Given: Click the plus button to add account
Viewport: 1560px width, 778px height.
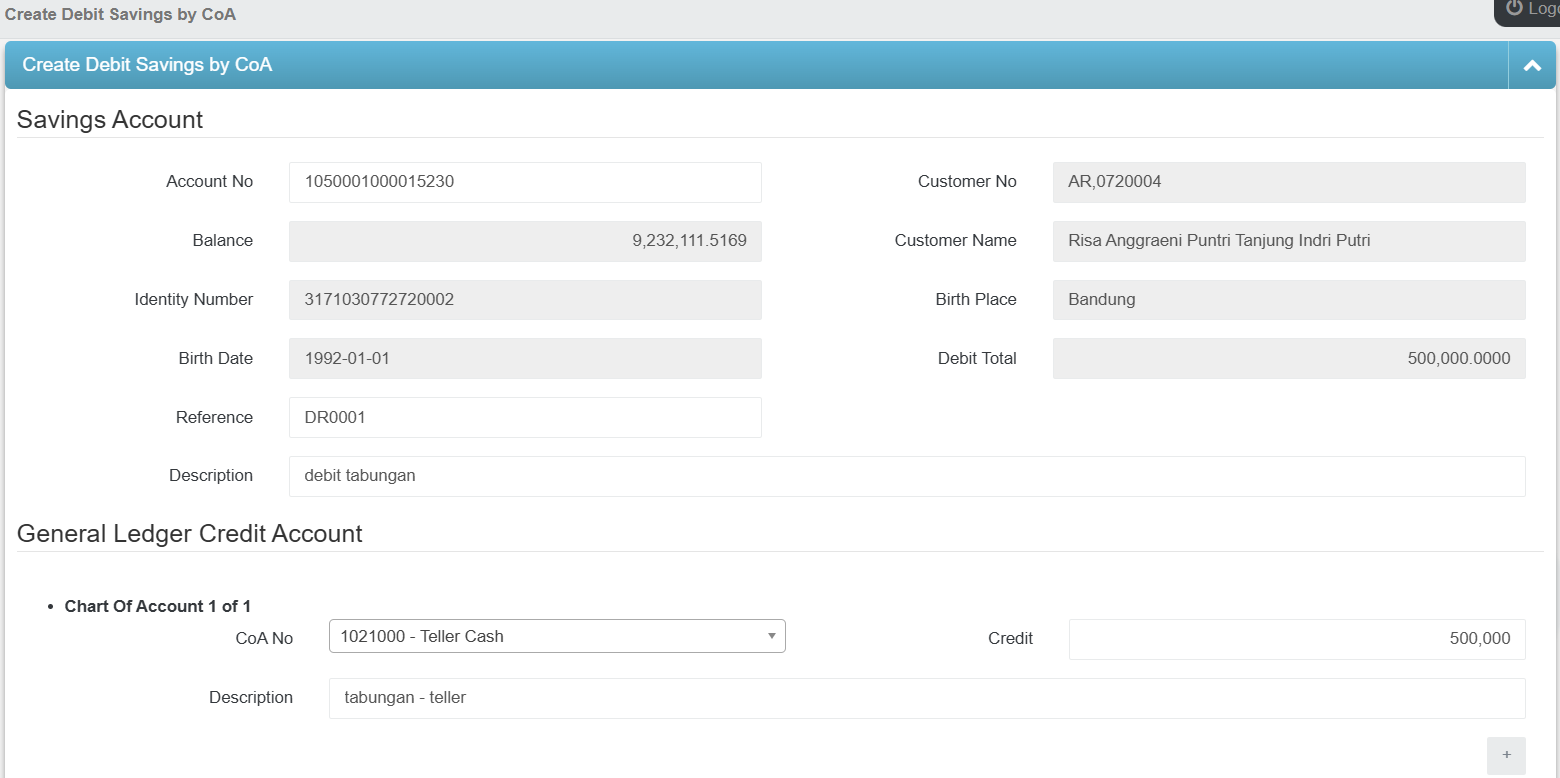Looking at the screenshot, I should (x=1506, y=755).
